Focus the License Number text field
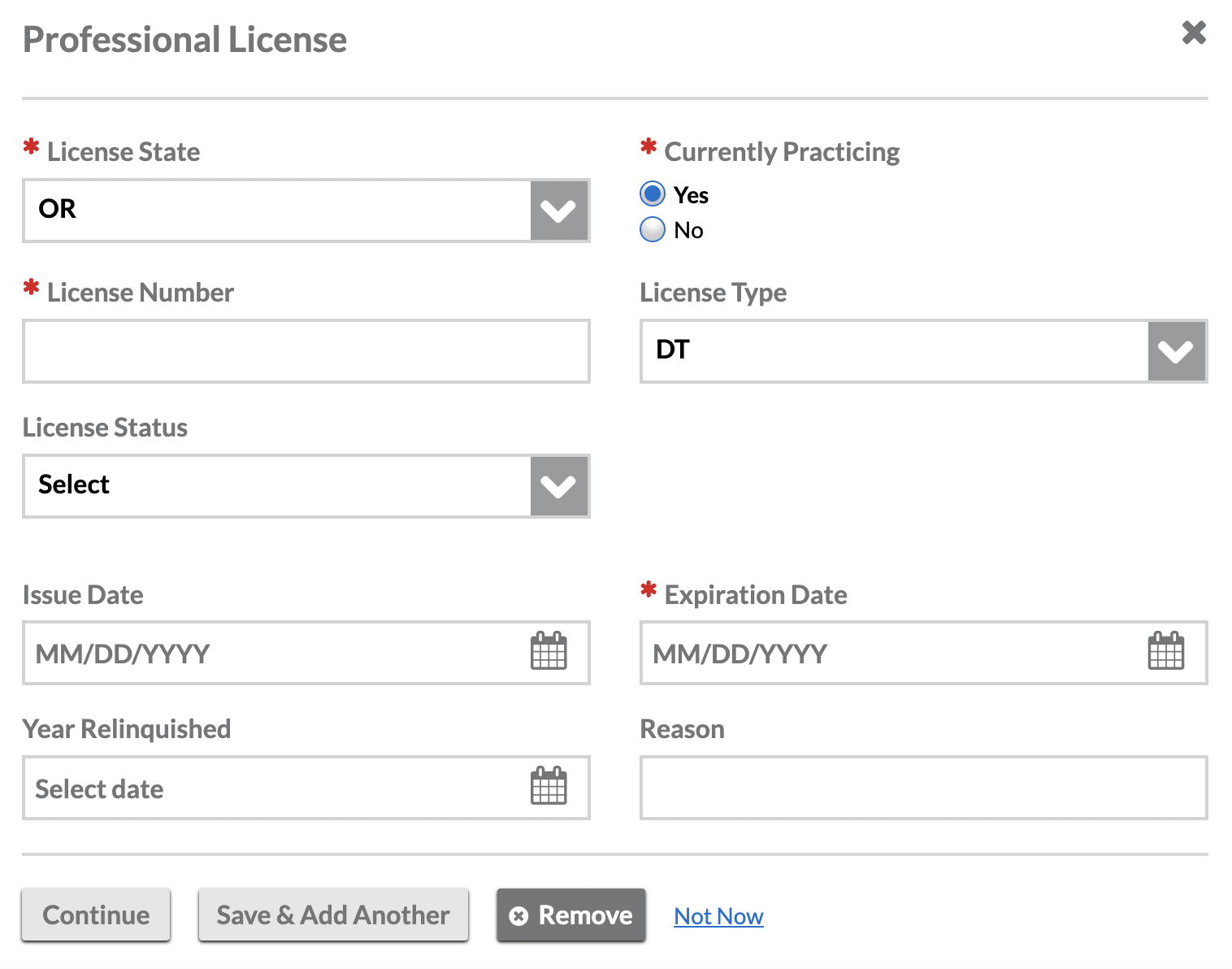The height and width of the screenshot is (969, 1232). click(x=306, y=351)
